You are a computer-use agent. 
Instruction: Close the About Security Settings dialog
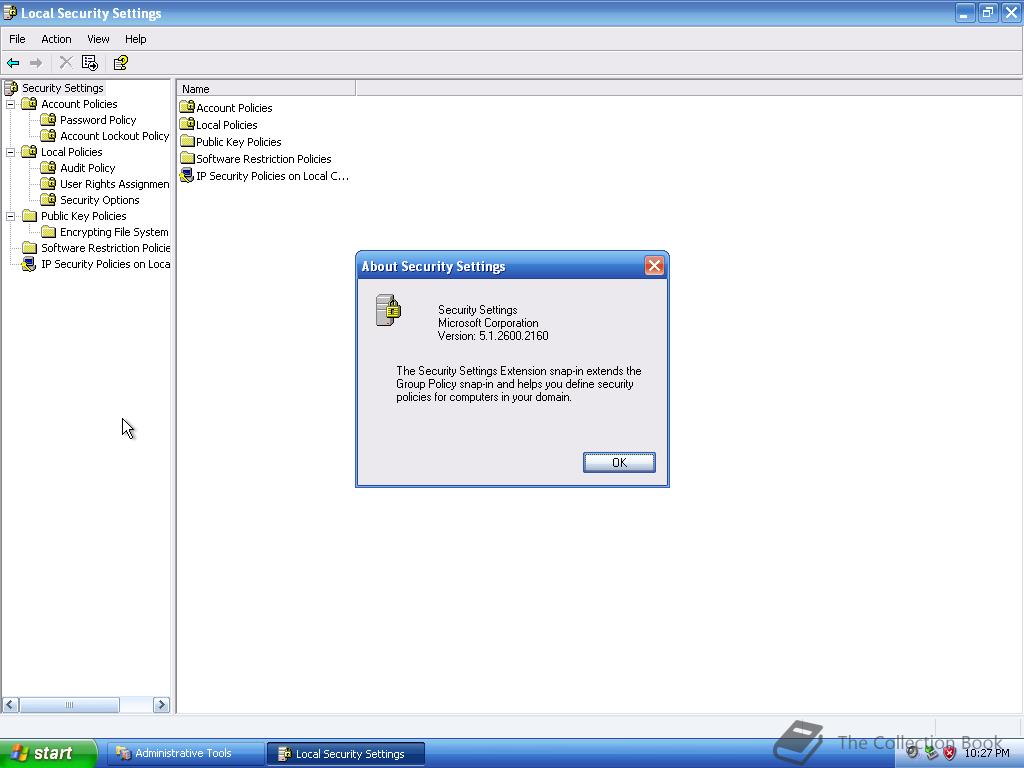(x=654, y=266)
